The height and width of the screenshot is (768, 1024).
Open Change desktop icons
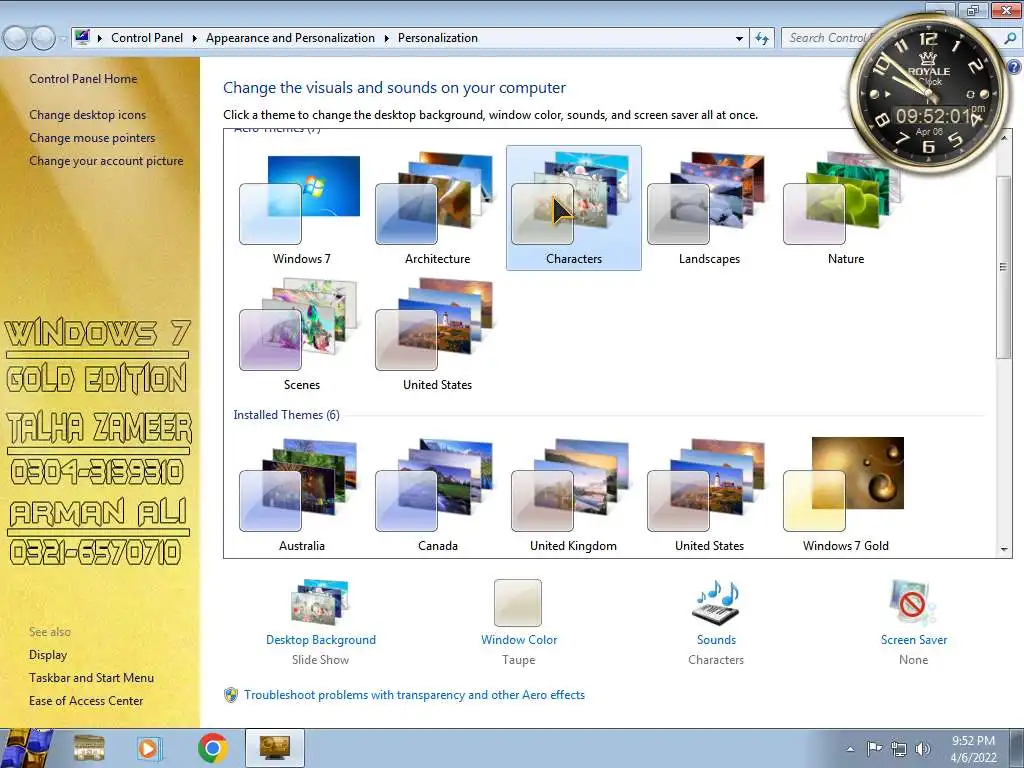88,115
